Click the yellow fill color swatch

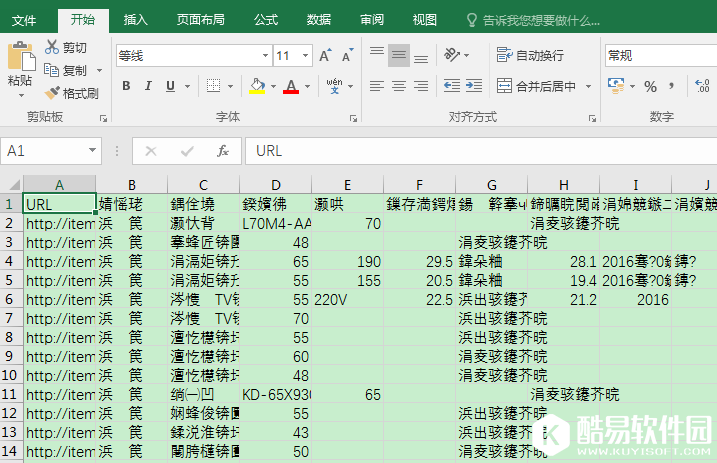pos(257,87)
